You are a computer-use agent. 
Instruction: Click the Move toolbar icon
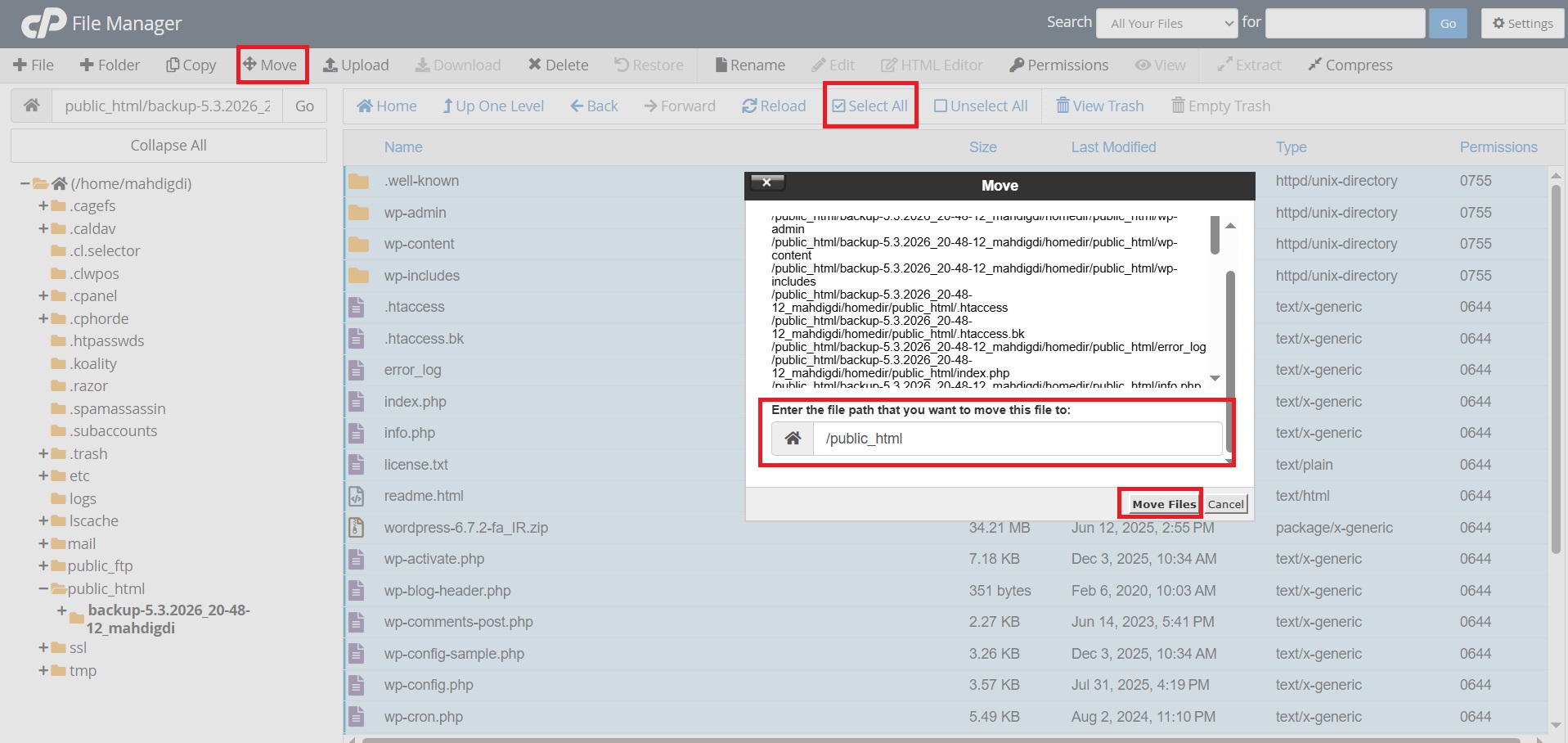pyautogui.click(x=249, y=65)
